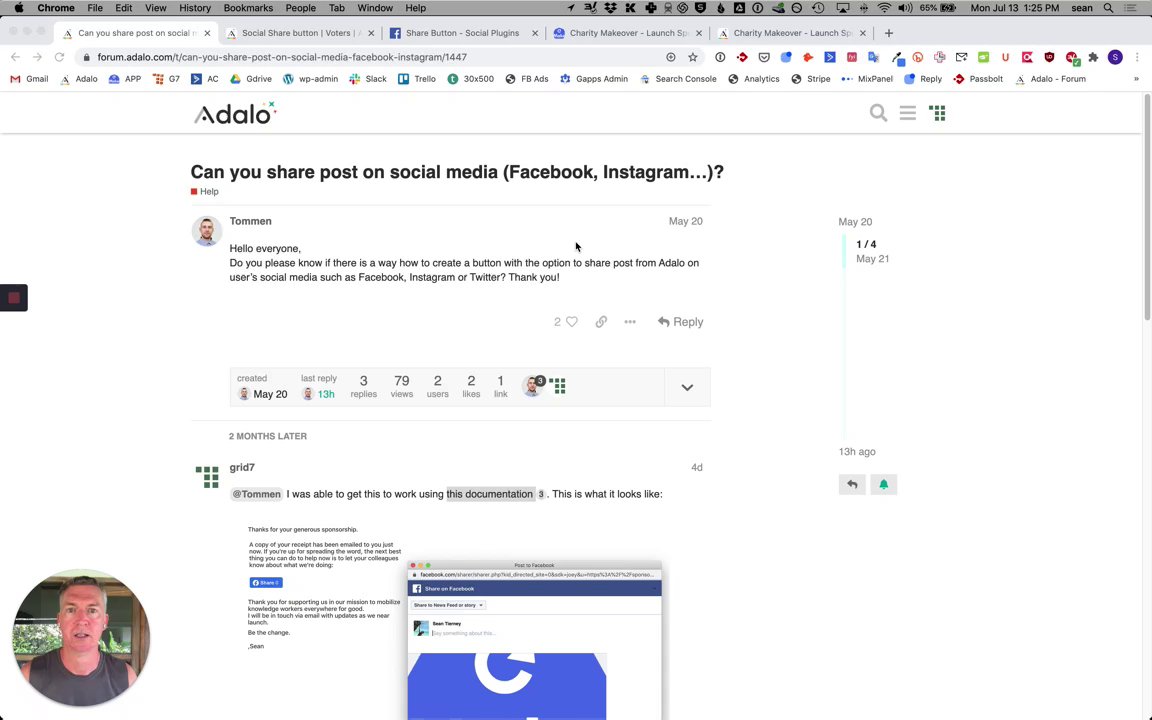Image resolution: width=1152 pixels, height=720 pixels.
Task: Switch to Share Button - Social Plugins tab
Action: [x=462, y=33]
